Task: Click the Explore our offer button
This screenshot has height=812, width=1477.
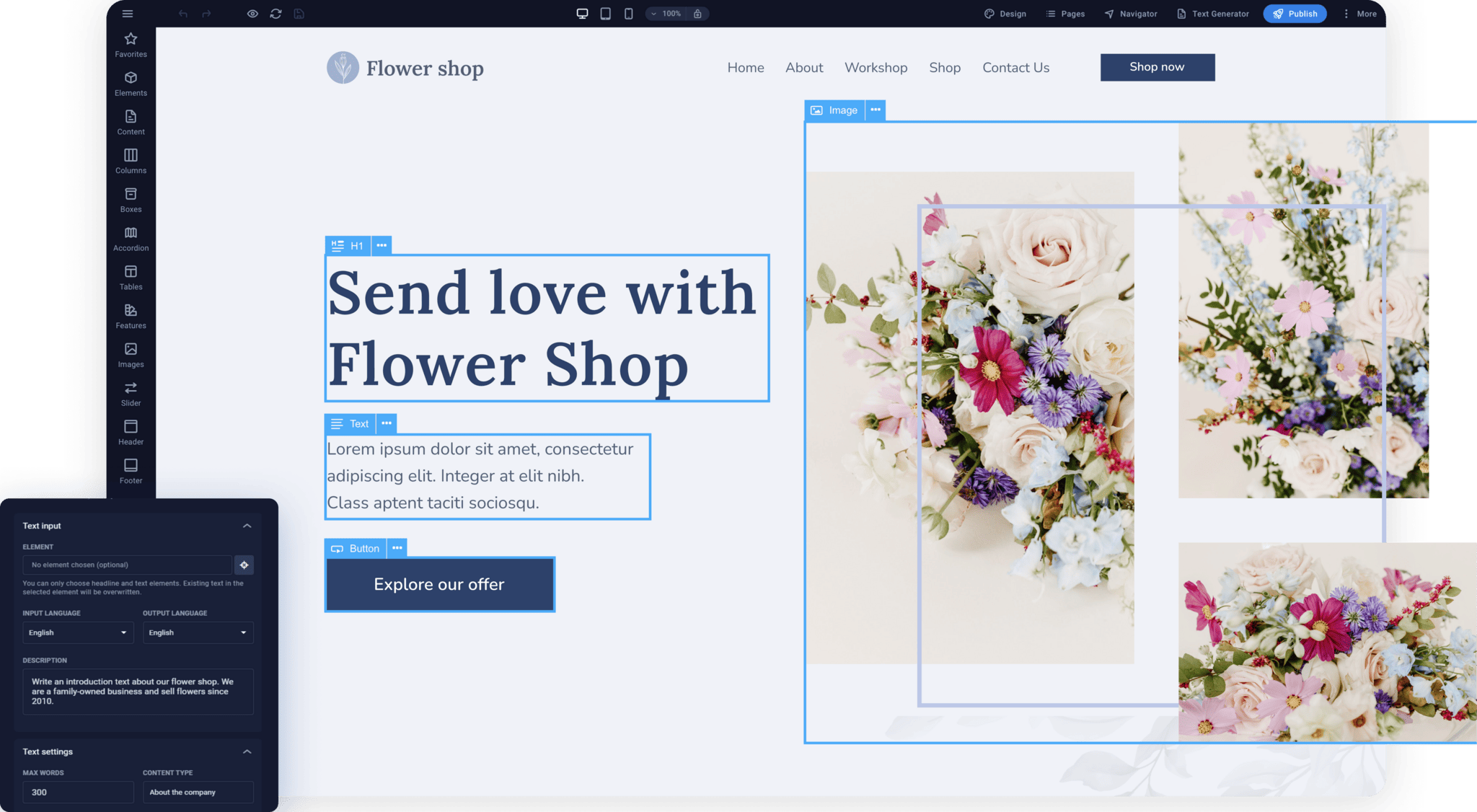Action: point(439,584)
